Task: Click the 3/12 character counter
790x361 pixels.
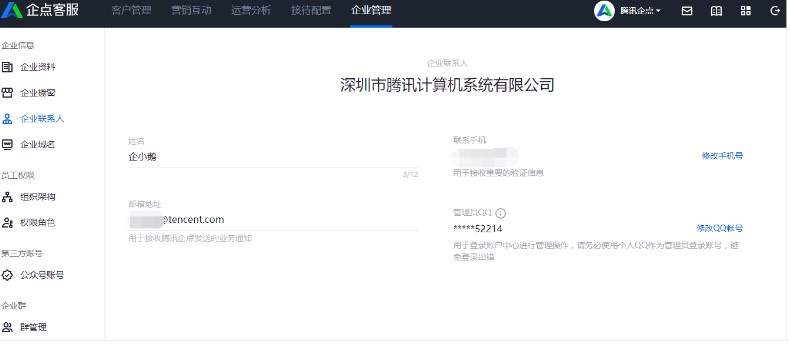Action: point(410,175)
